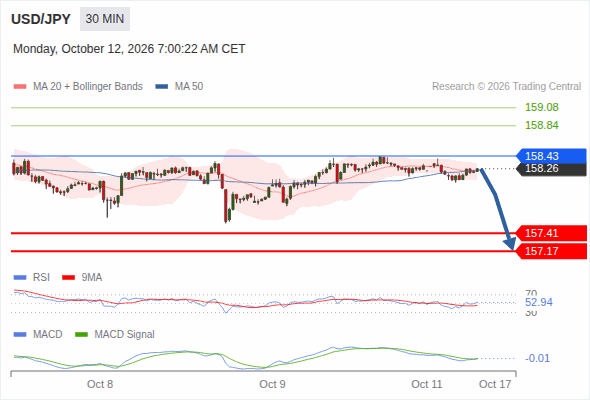Click the blue pivot price tag 158.43
590x400 pixels.
(x=551, y=156)
